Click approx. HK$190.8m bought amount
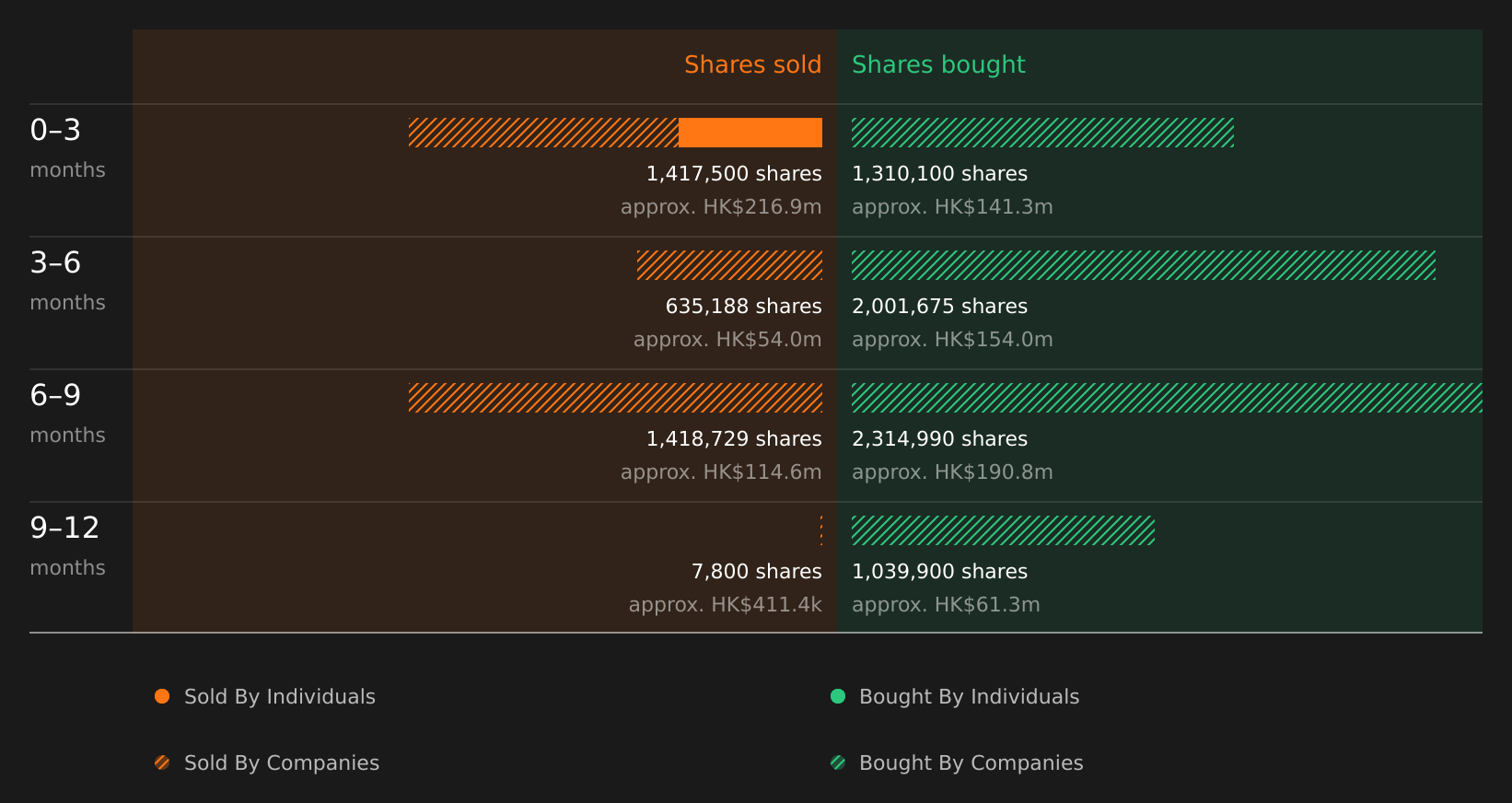Screen dimensions: 1512x803 tap(952, 472)
